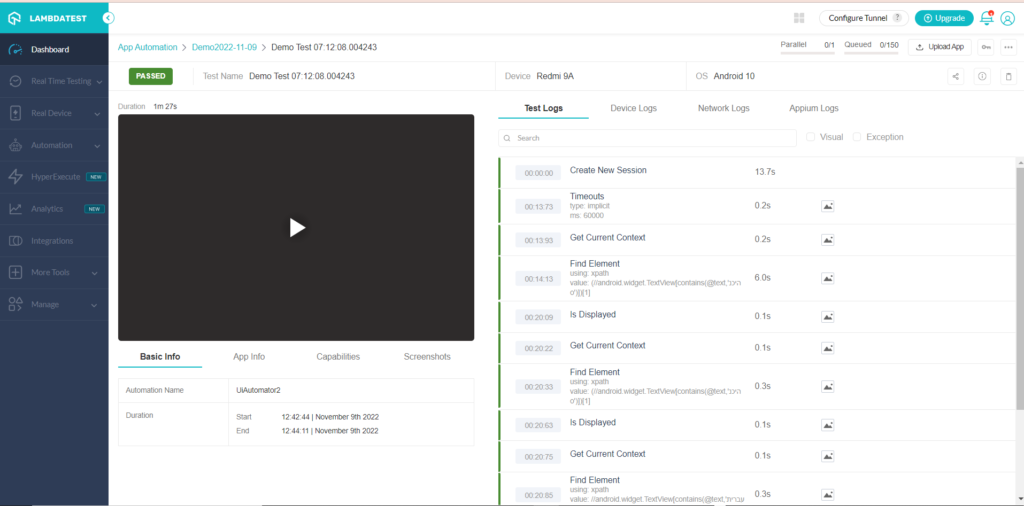This screenshot has width=1024, height=506.
Task: Click the LambdaTest logo
Action: tap(47, 18)
